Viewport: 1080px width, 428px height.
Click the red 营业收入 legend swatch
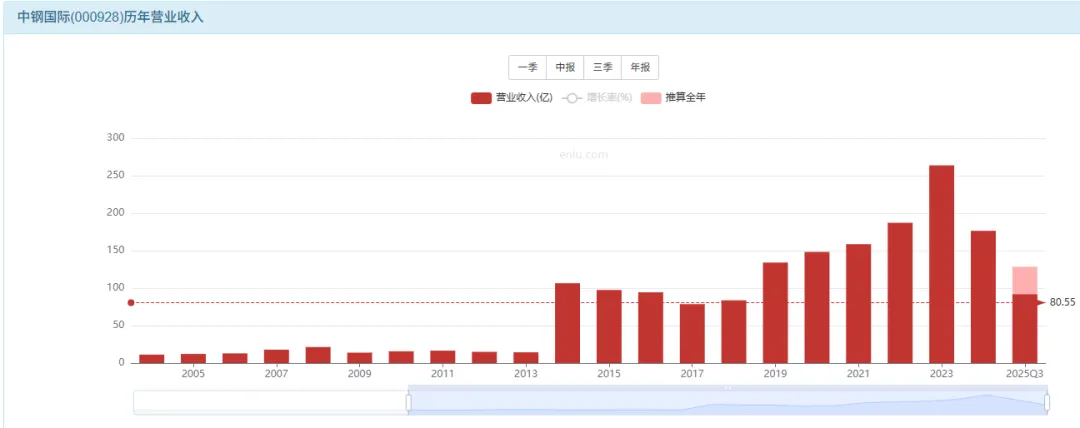(x=481, y=98)
